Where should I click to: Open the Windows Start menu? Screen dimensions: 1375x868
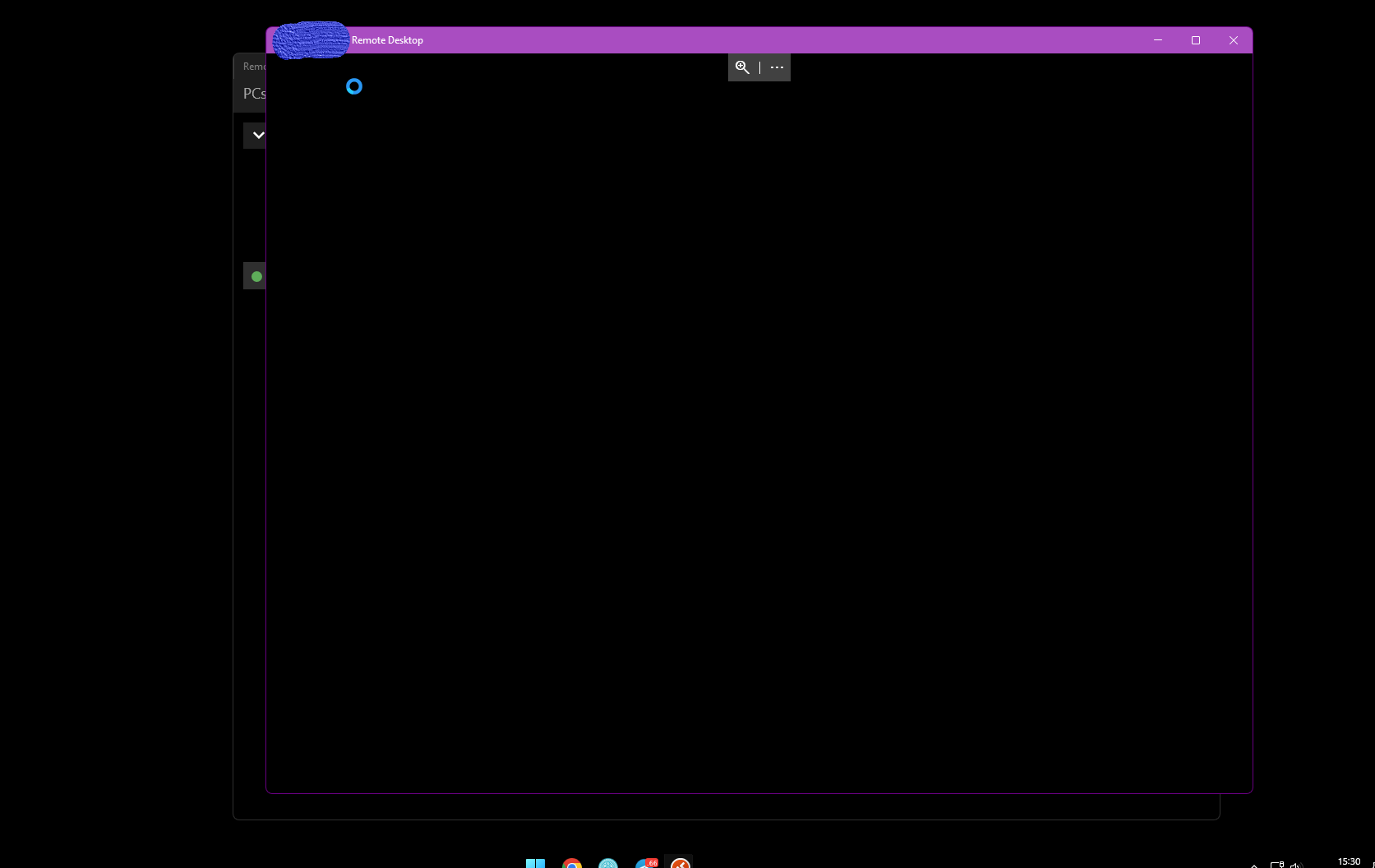(x=535, y=863)
